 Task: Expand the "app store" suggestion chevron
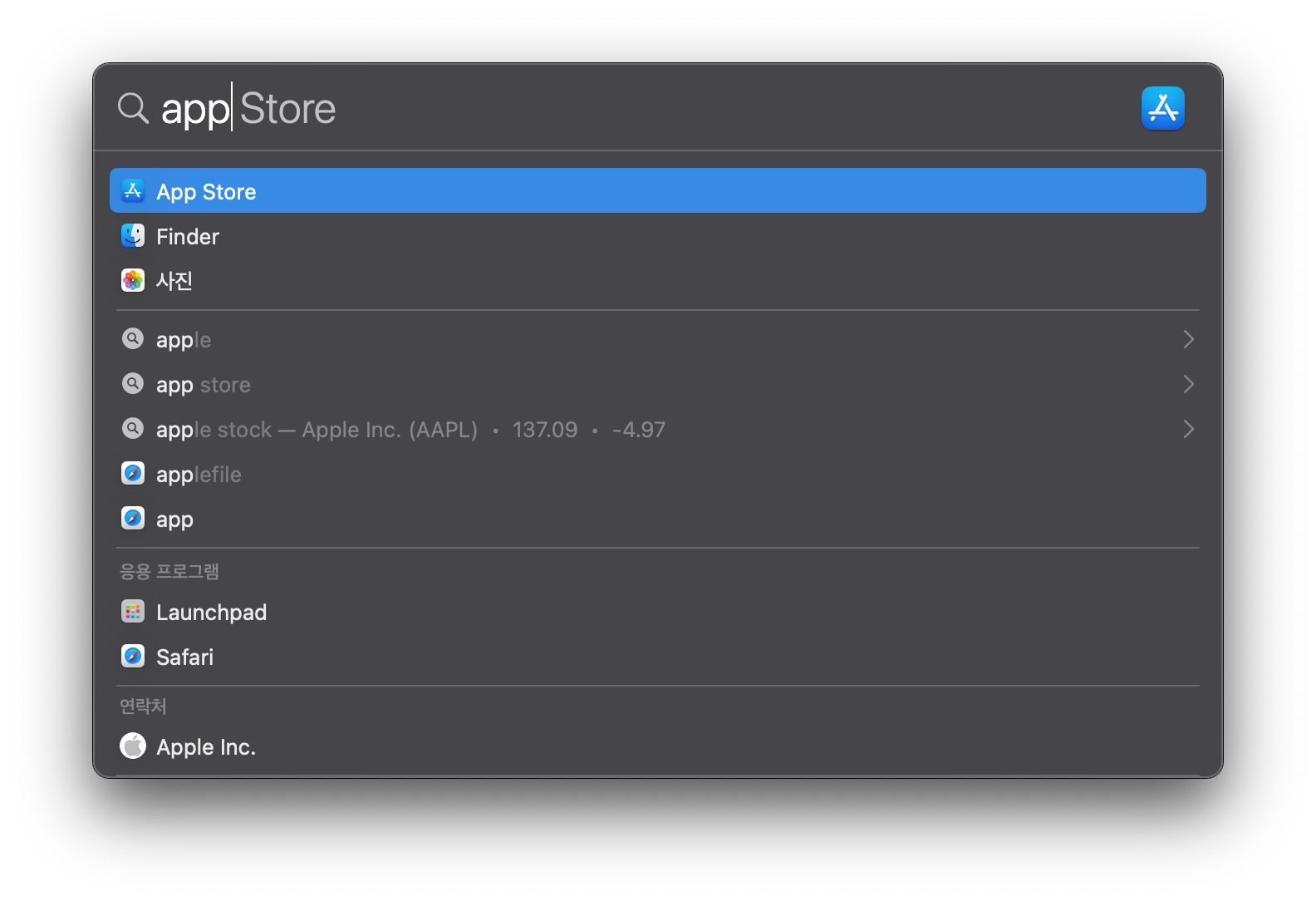pyautogui.click(x=1188, y=384)
